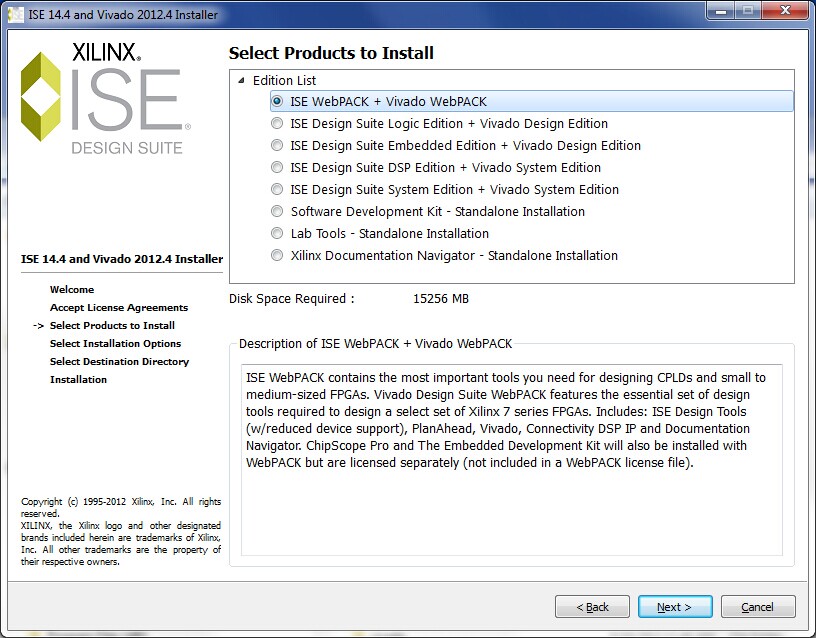
Task: Close the installer window
Action: coord(785,12)
